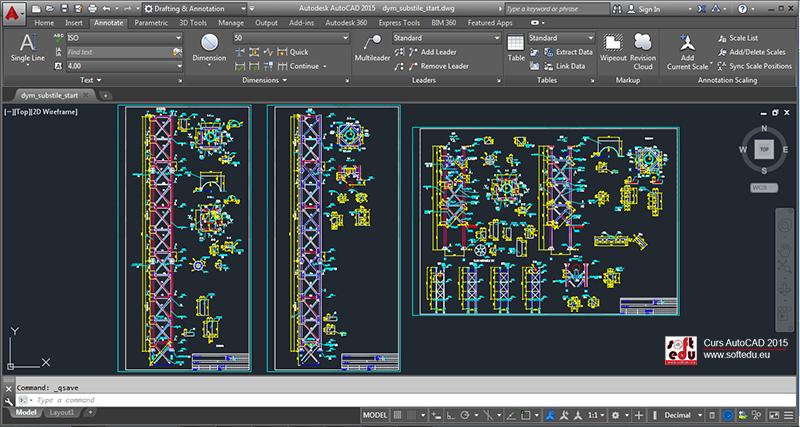Click the MODEL button in the status bar
The image size is (800, 427).
[x=375, y=415]
